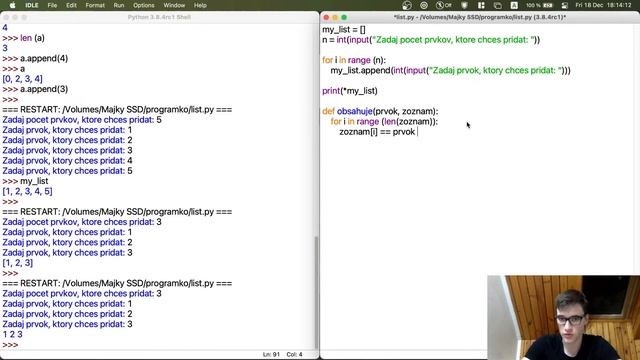Click the circular target icon in menu bar
Viewport: 640px width, 360px height.
click(424, 5)
